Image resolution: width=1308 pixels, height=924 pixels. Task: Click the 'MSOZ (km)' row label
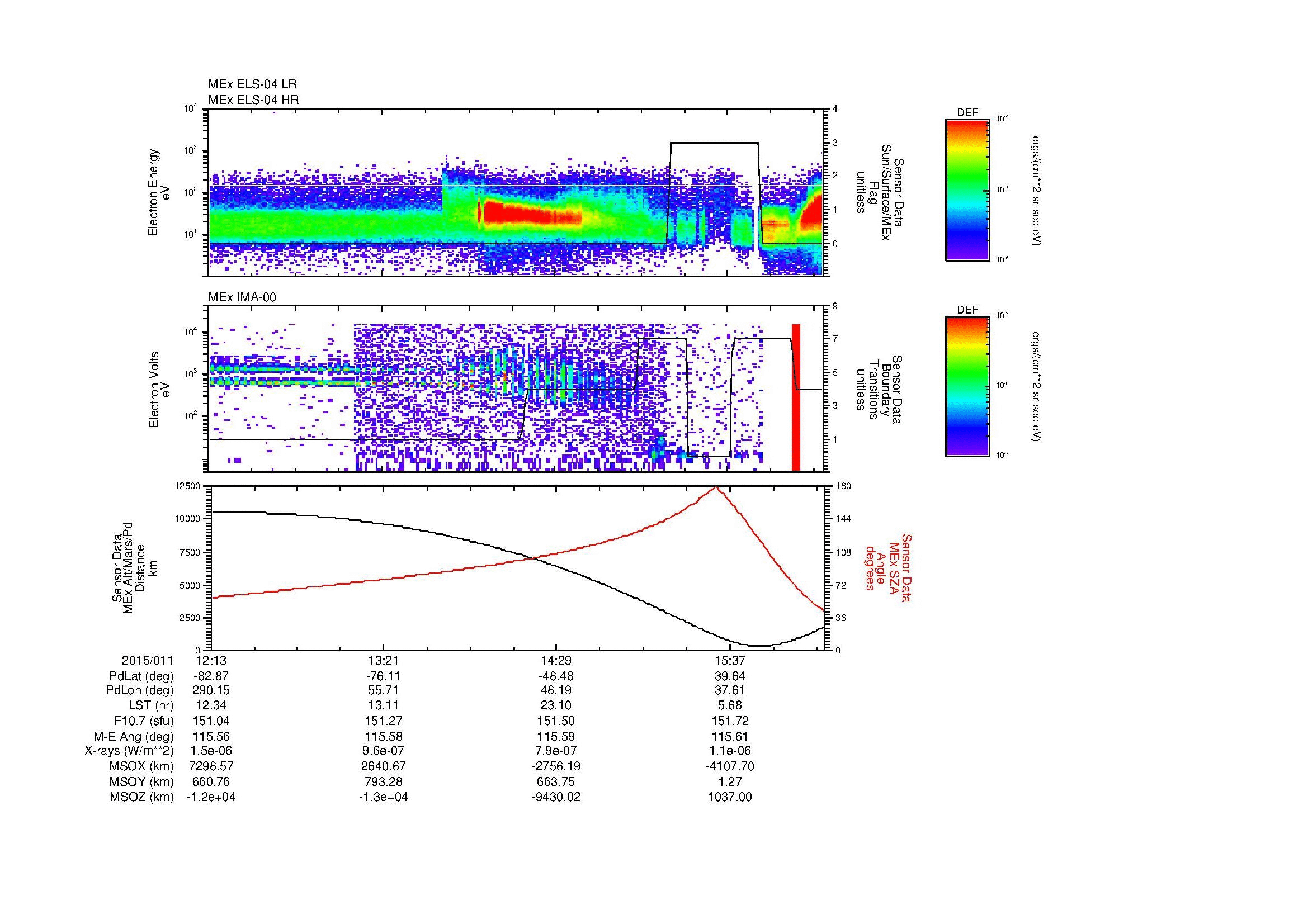click(141, 797)
